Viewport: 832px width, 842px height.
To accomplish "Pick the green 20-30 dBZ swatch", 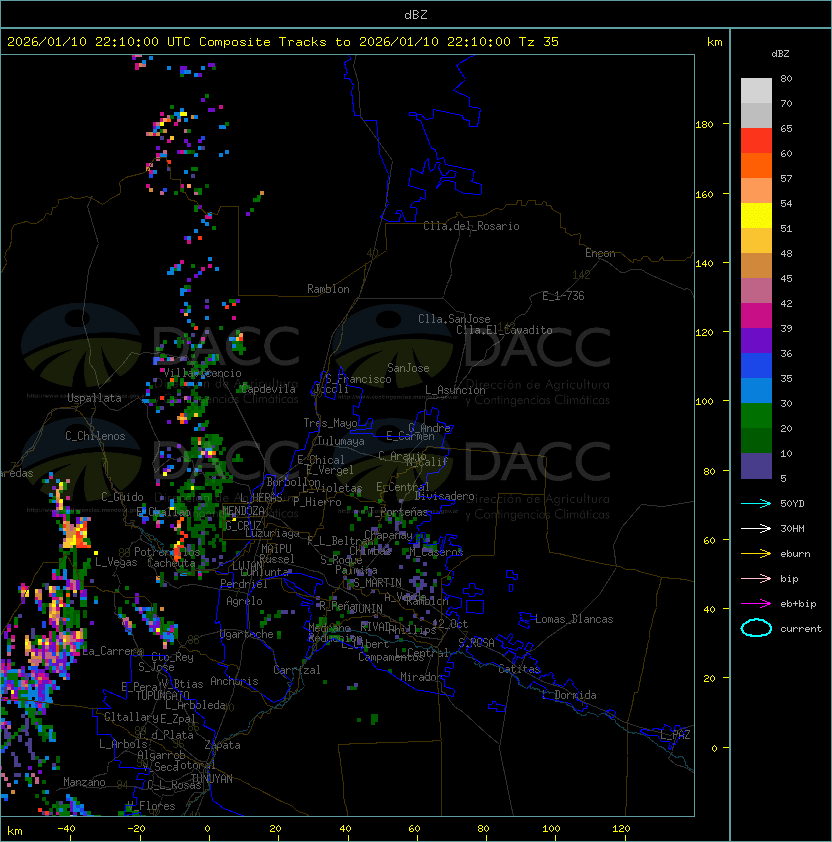I will [756, 416].
